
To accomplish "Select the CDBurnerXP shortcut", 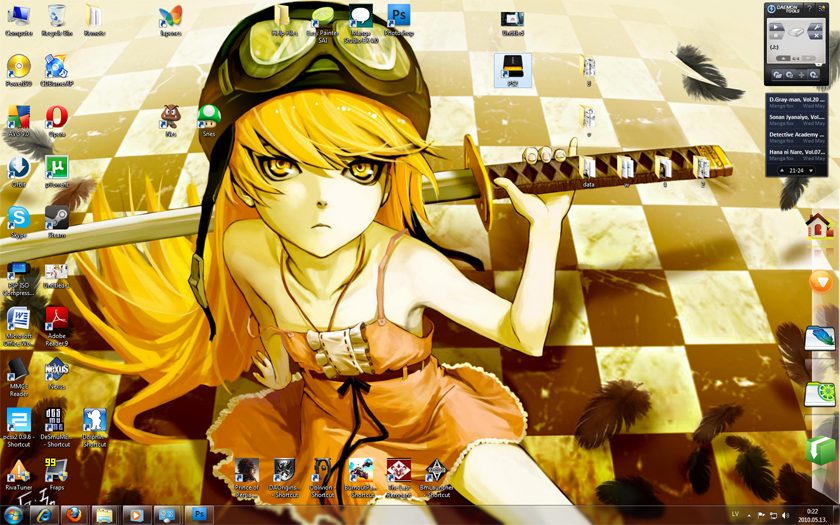I will [56, 70].
